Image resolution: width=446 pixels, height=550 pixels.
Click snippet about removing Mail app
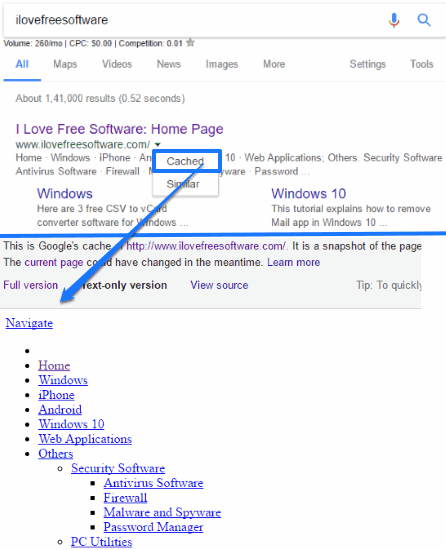[x=351, y=215]
